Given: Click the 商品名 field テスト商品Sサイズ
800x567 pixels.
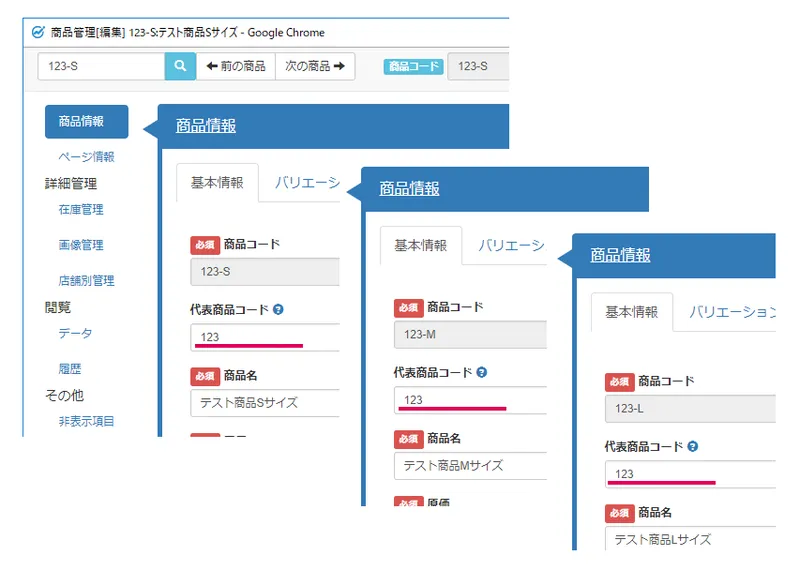Looking at the screenshot, I should click(265, 403).
